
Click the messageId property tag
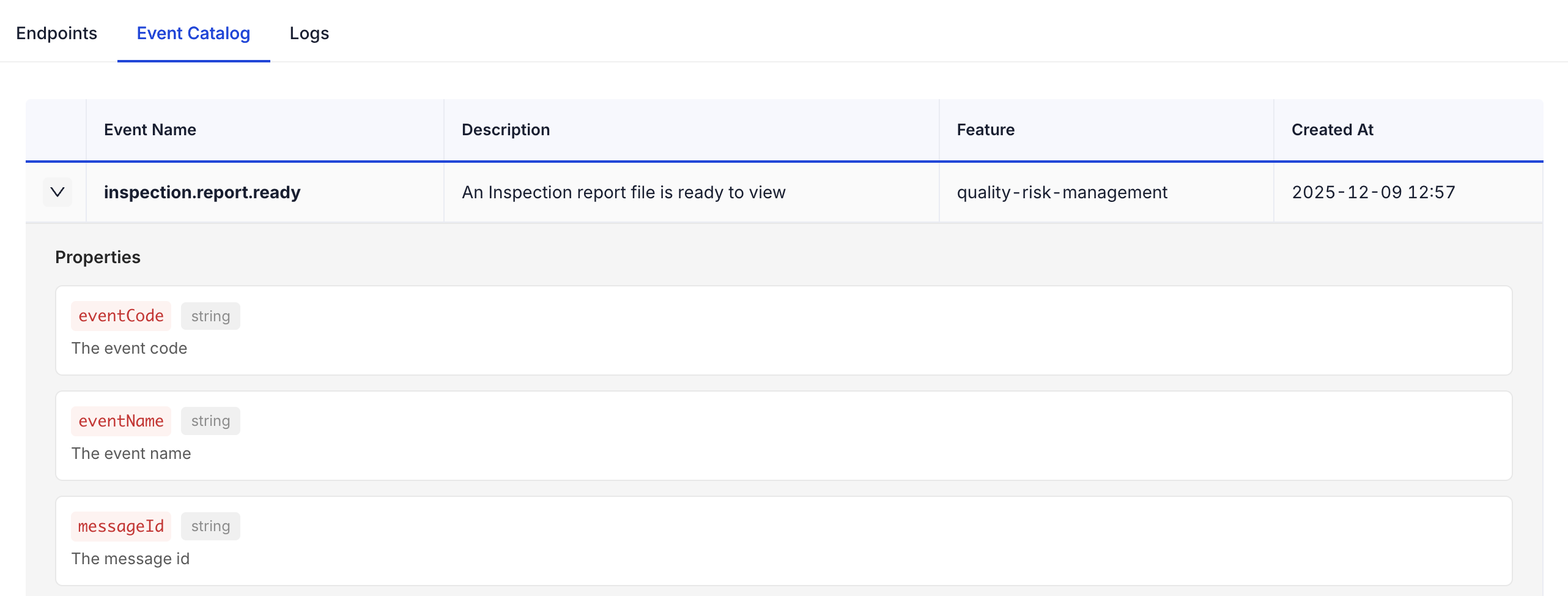click(x=121, y=526)
